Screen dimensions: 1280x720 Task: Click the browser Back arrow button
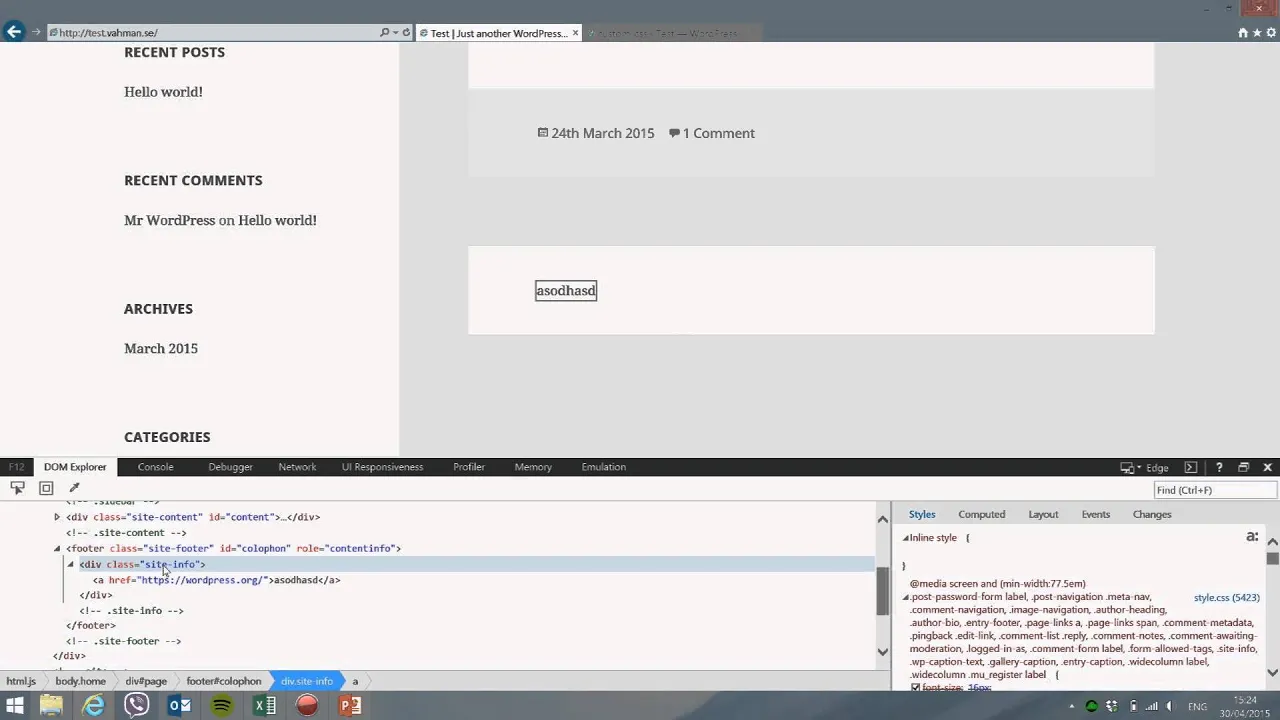(13, 32)
